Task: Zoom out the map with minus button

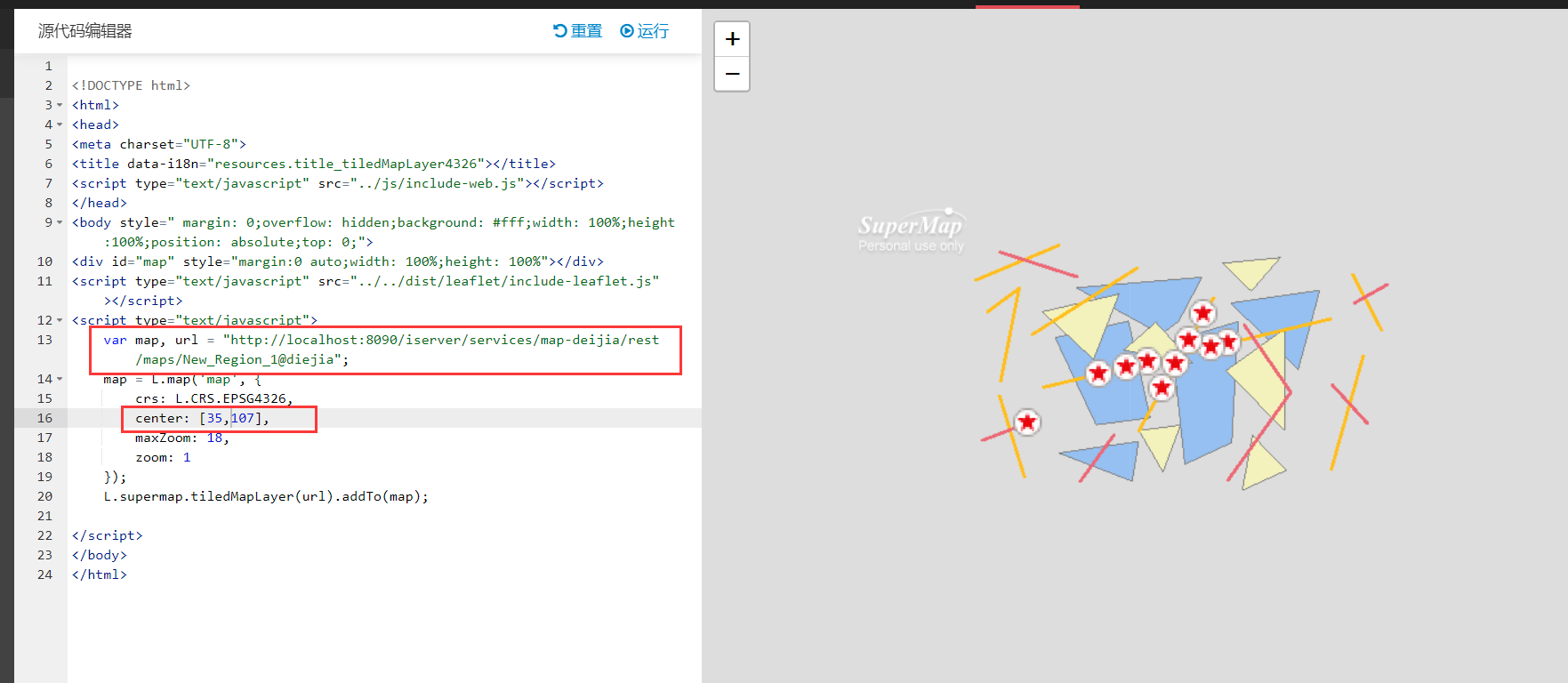Action: (732, 74)
